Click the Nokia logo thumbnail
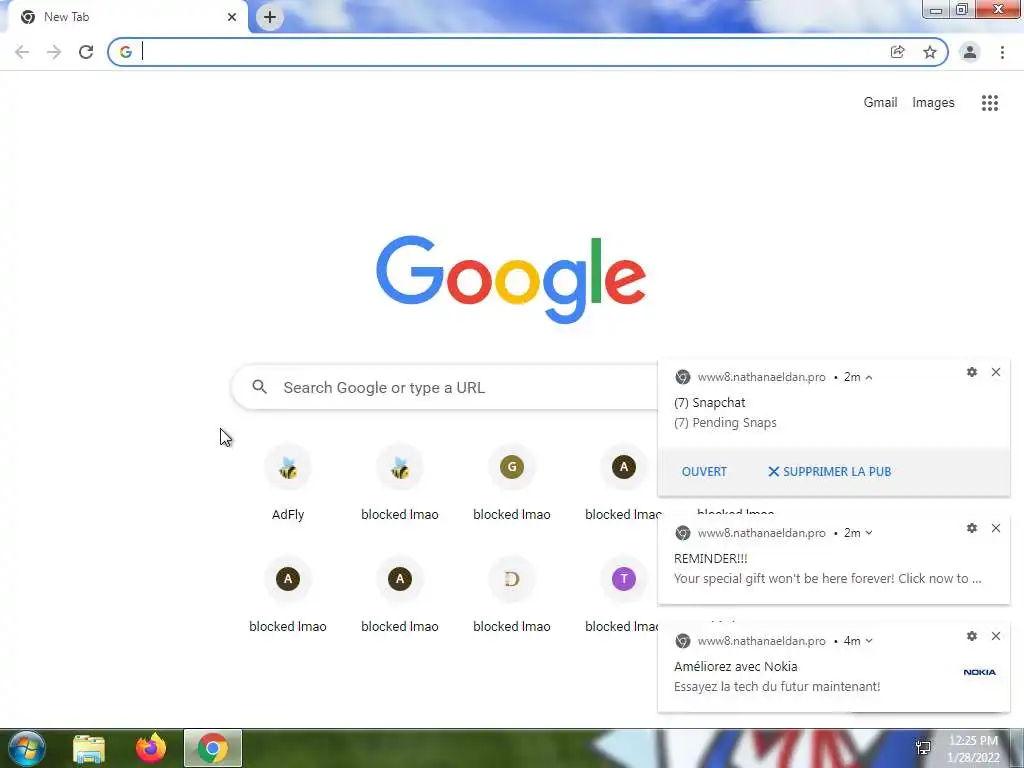This screenshot has height=768, width=1024. (x=980, y=672)
